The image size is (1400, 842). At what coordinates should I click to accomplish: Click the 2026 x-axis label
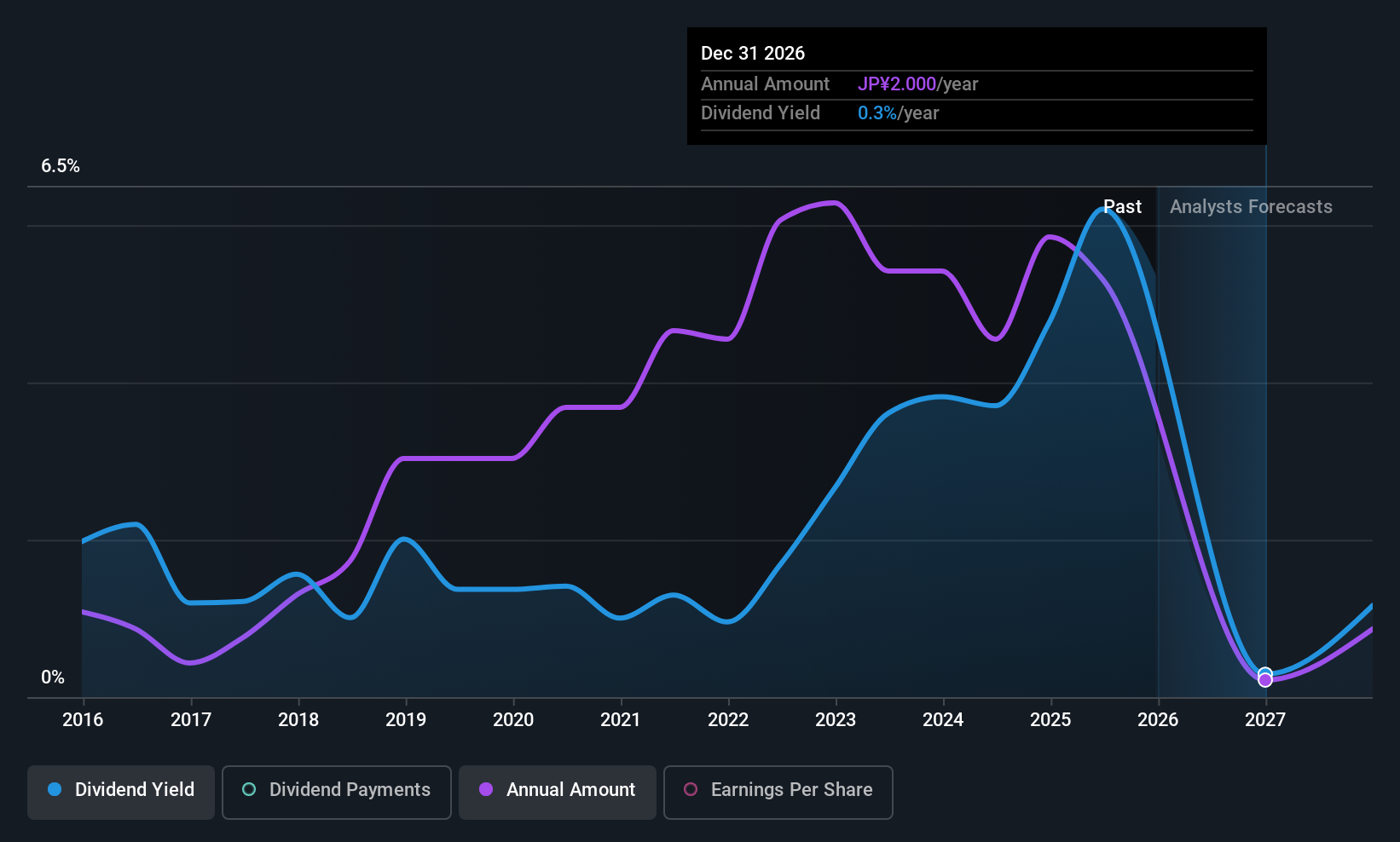[x=1158, y=720]
